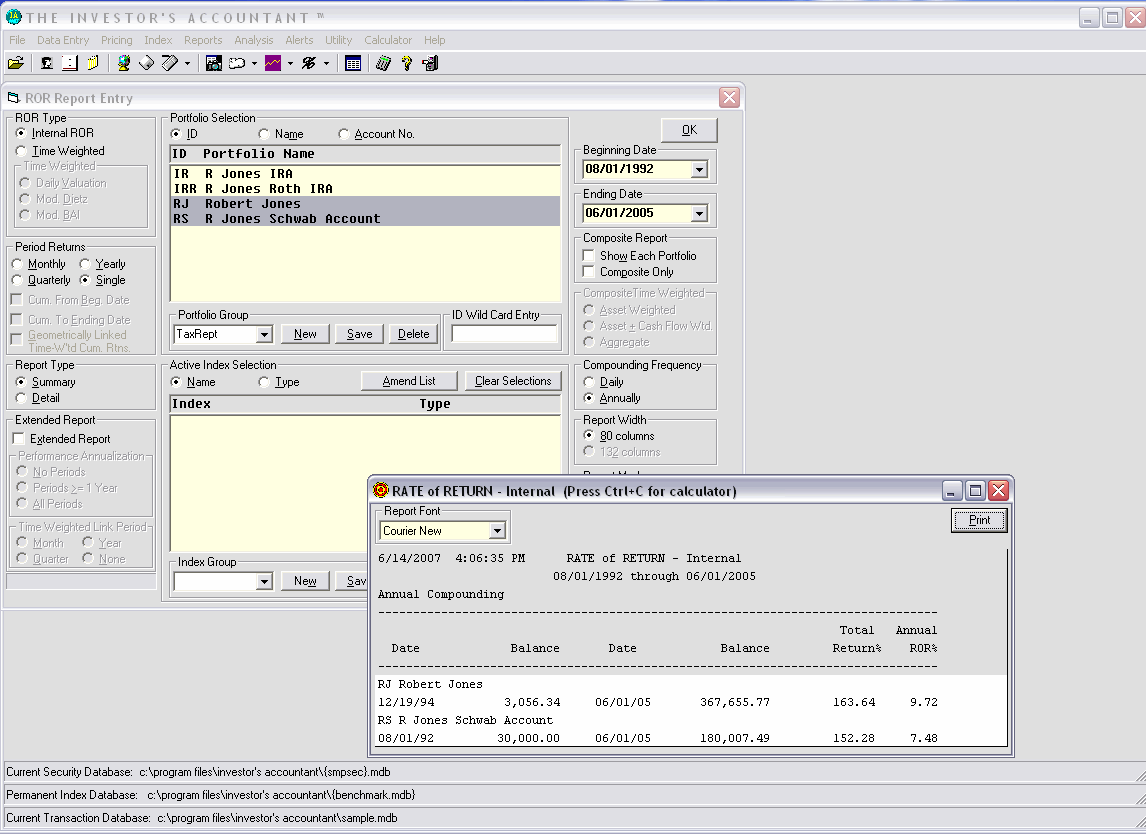Open the Portfolio Group TaxRept dropdown
Image resolution: width=1146 pixels, height=834 pixels.
[264, 334]
